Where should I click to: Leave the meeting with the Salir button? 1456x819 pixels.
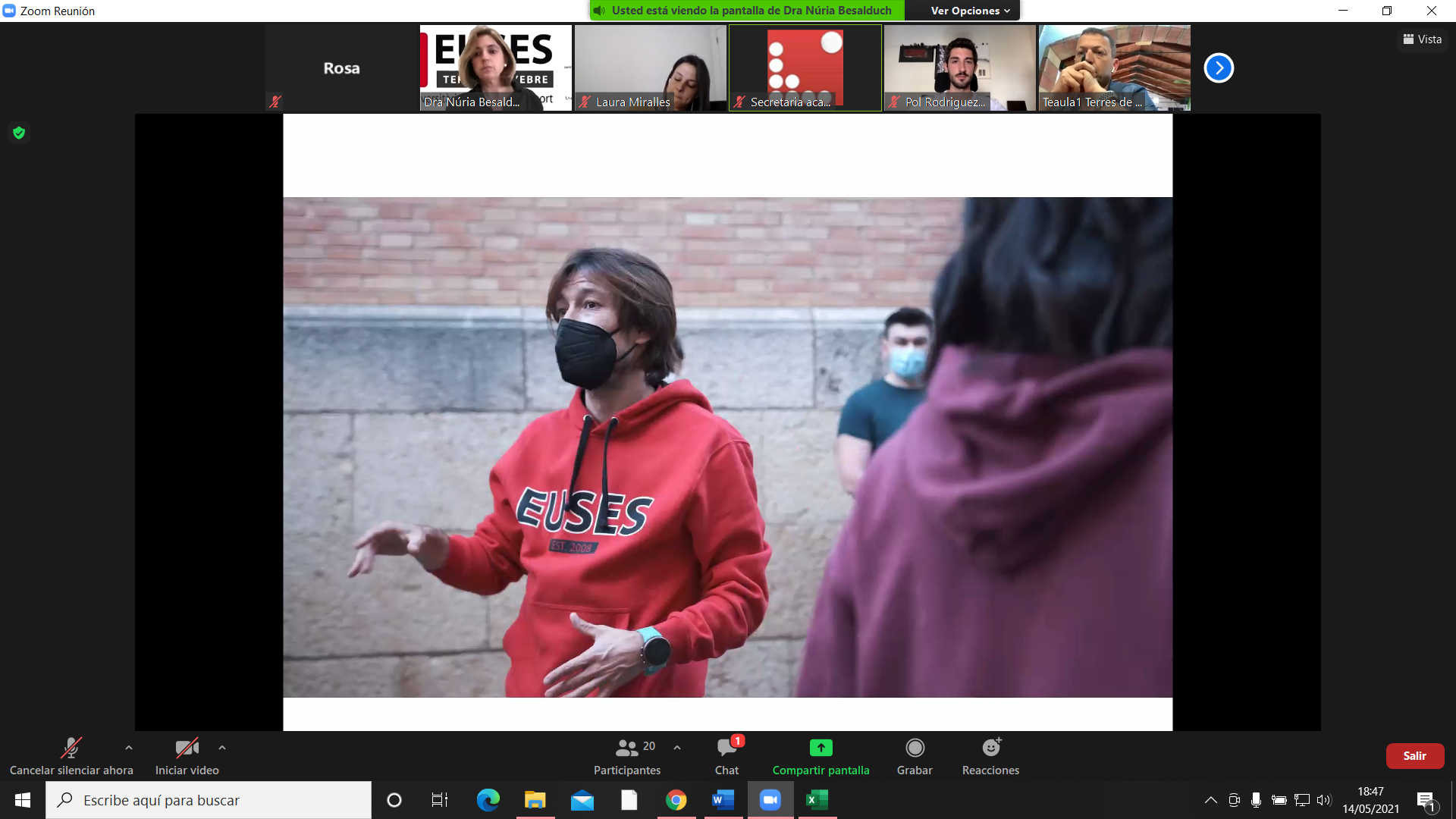(1414, 756)
